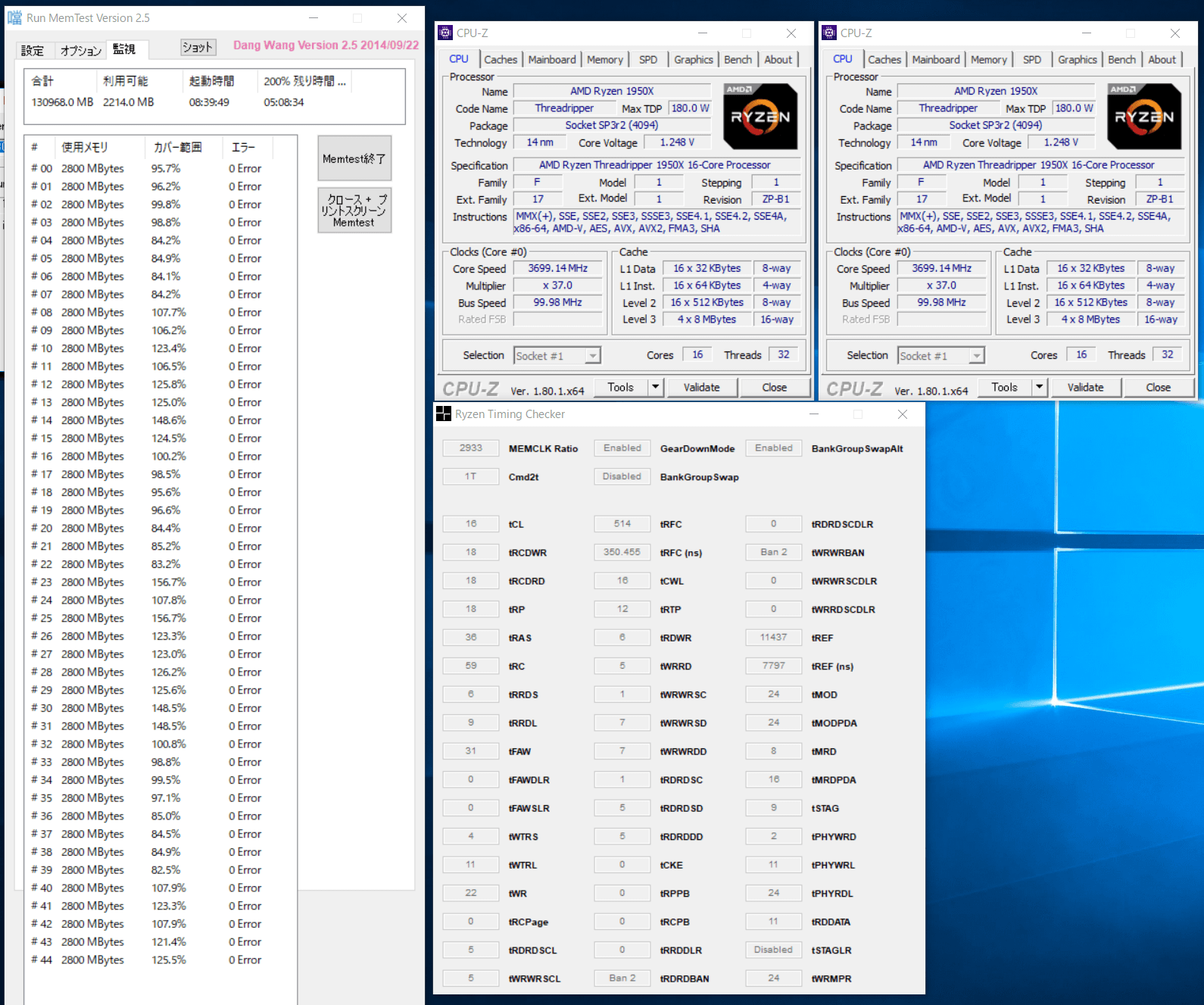Click the BankGroupSwap Disabled field
The width and height of the screenshot is (1204, 1005).
click(622, 476)
